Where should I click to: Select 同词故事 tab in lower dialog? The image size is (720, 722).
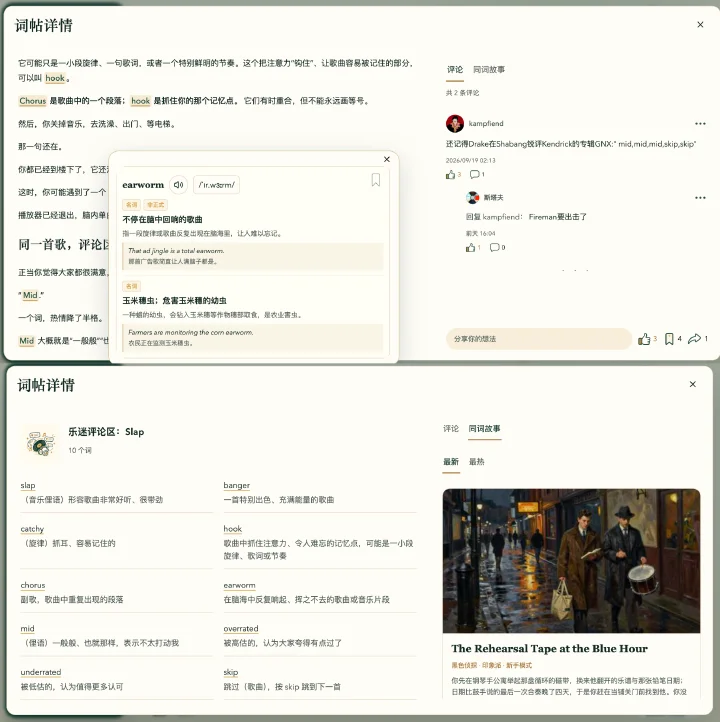tap(484, 429)
